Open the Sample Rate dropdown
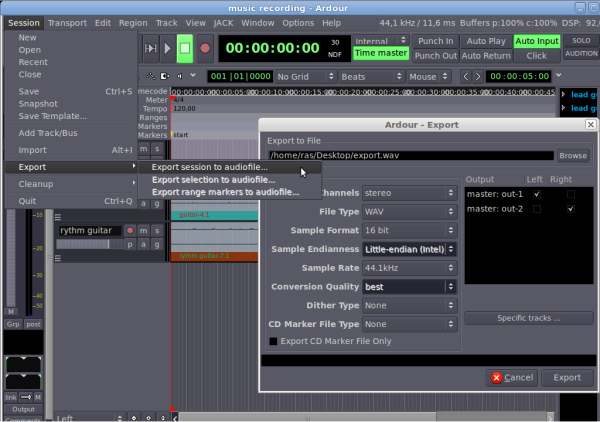 (409, 268)
